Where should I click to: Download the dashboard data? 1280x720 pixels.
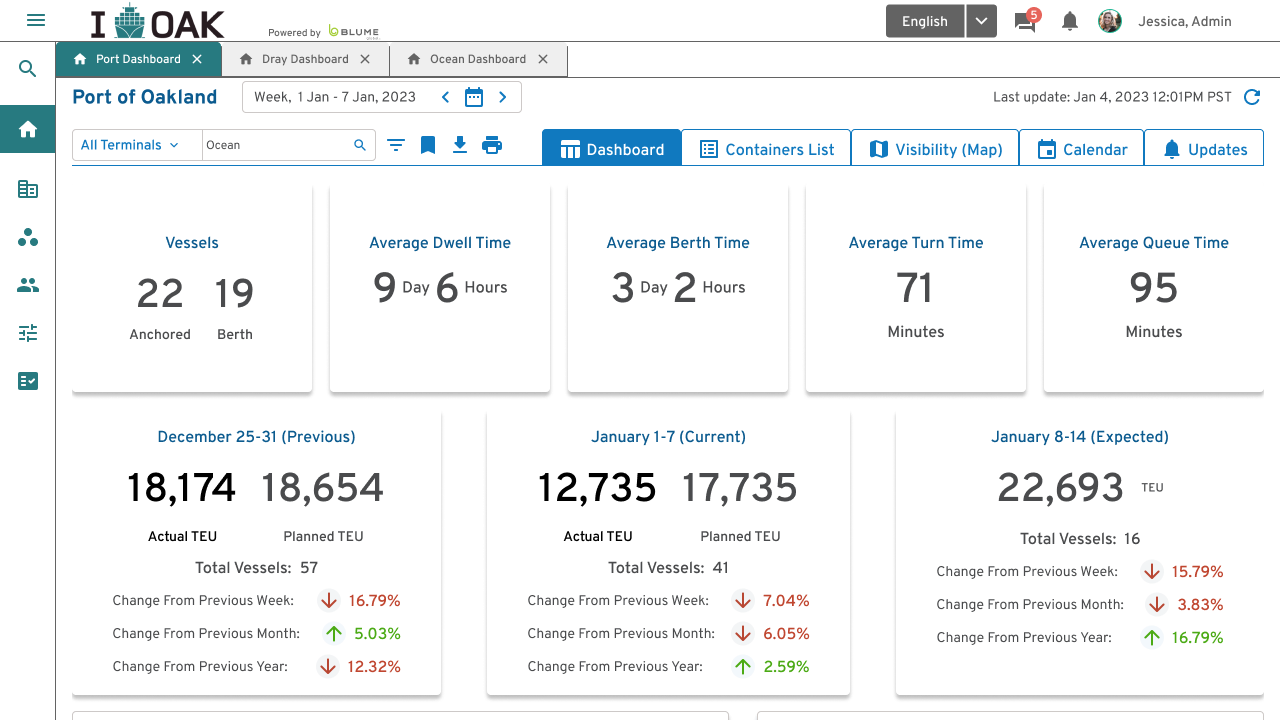[460, 145]
